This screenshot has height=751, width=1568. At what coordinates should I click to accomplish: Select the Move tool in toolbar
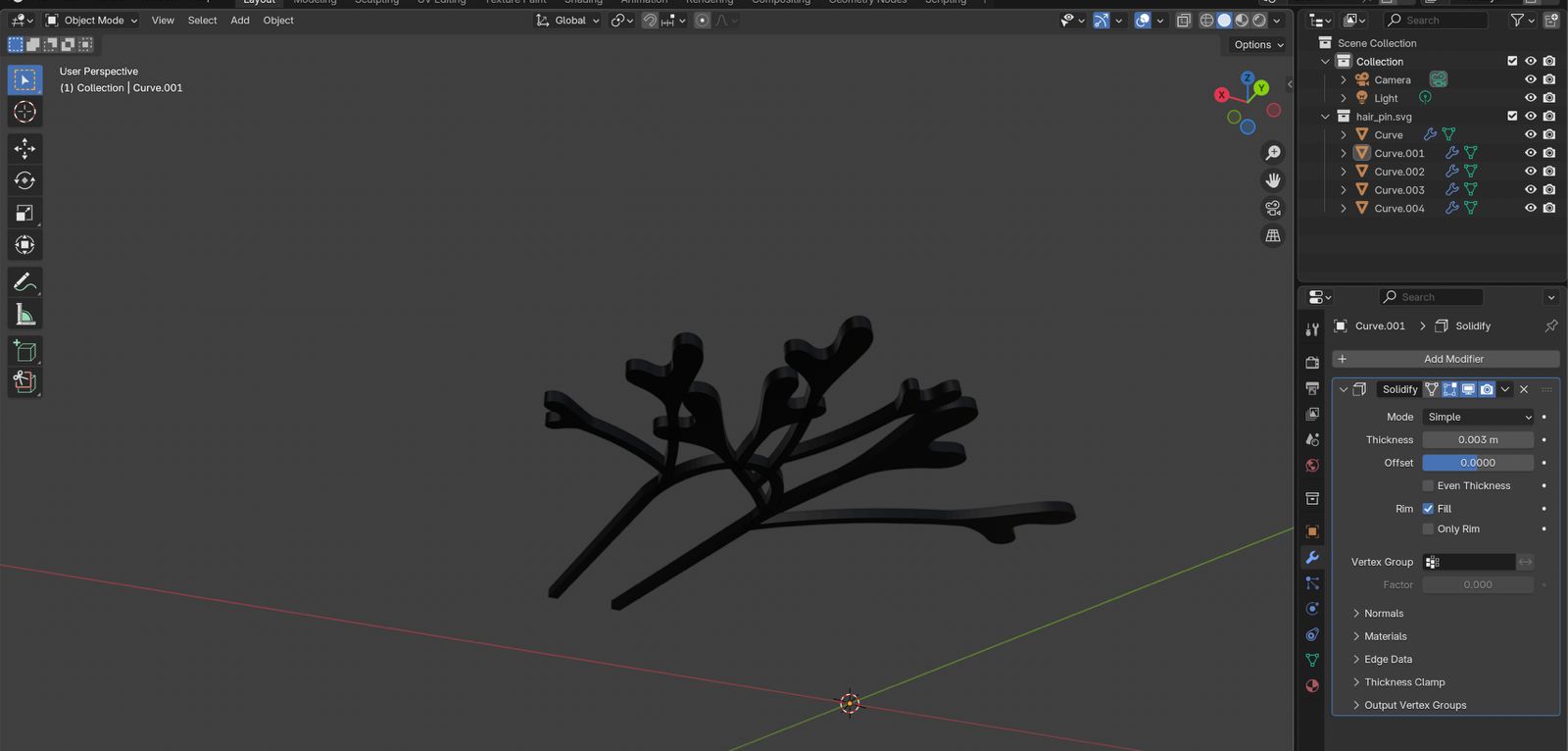[x=24, y=148]
